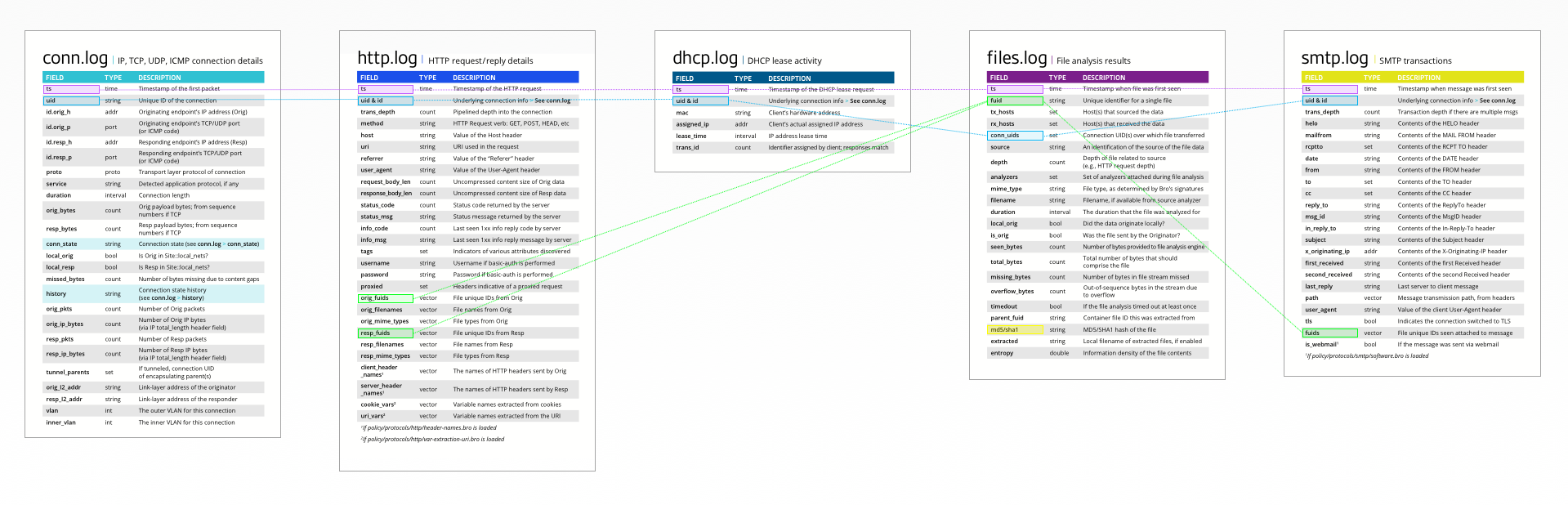Click the conn_uids field in files.log
Image resolution: width=1568 pixels, height=505 pixels.
pyautogui.click(x=1015, y=136)
